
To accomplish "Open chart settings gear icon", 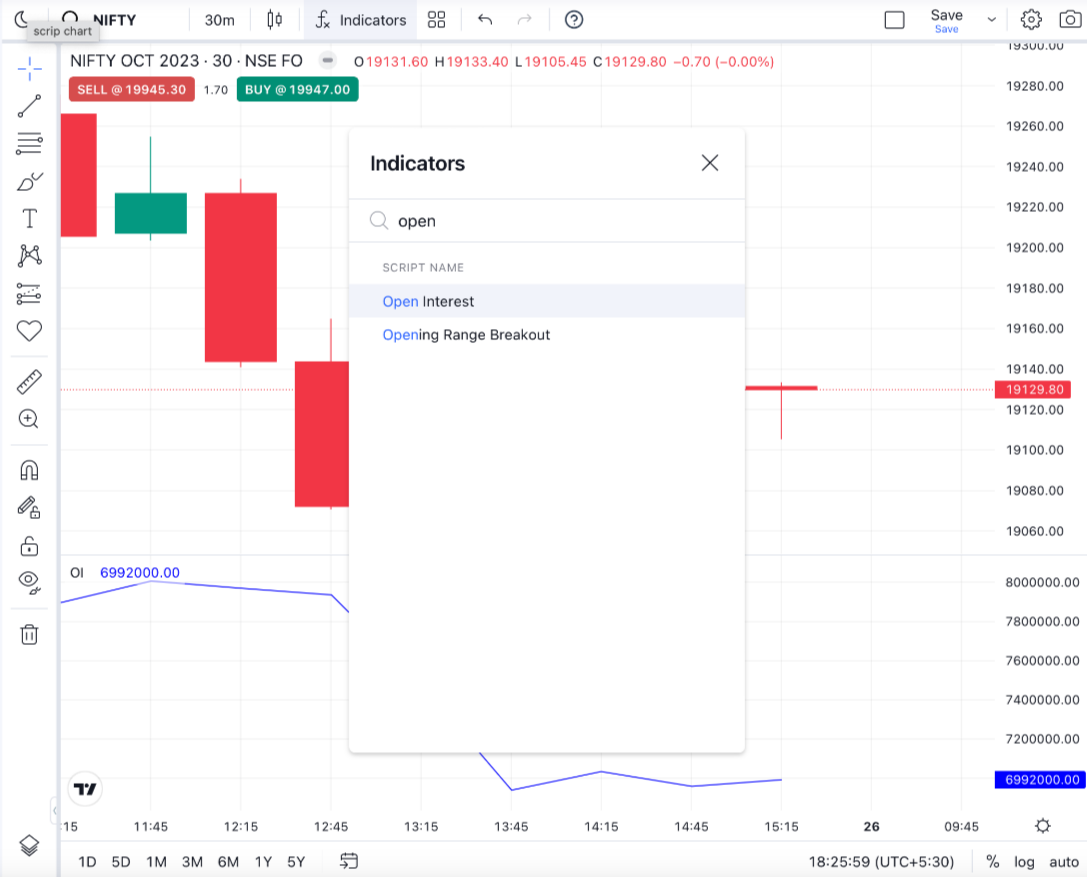I will pyautogui.click(x=1031, y=20).
